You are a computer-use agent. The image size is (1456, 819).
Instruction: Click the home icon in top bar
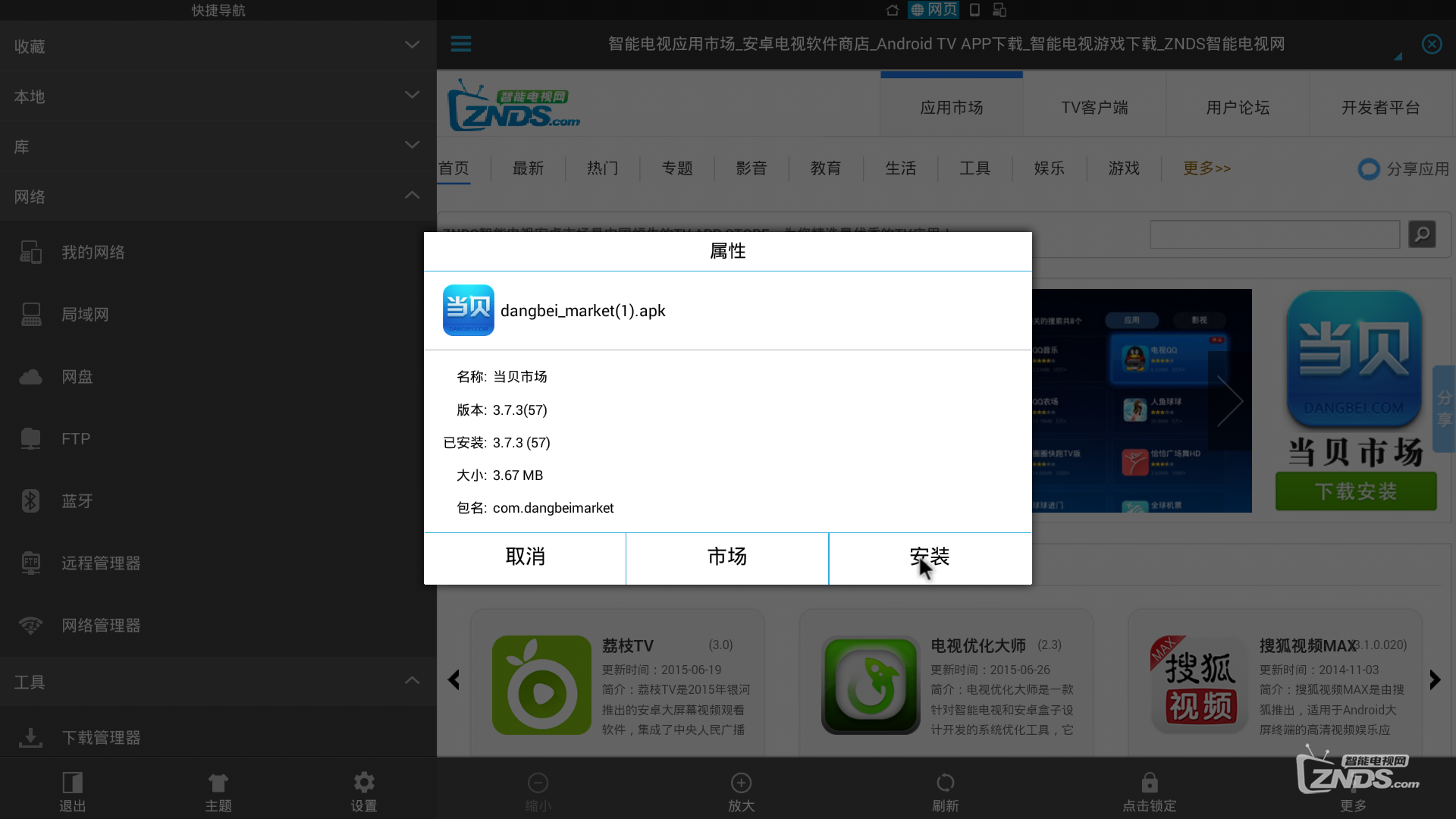point(893,10)
